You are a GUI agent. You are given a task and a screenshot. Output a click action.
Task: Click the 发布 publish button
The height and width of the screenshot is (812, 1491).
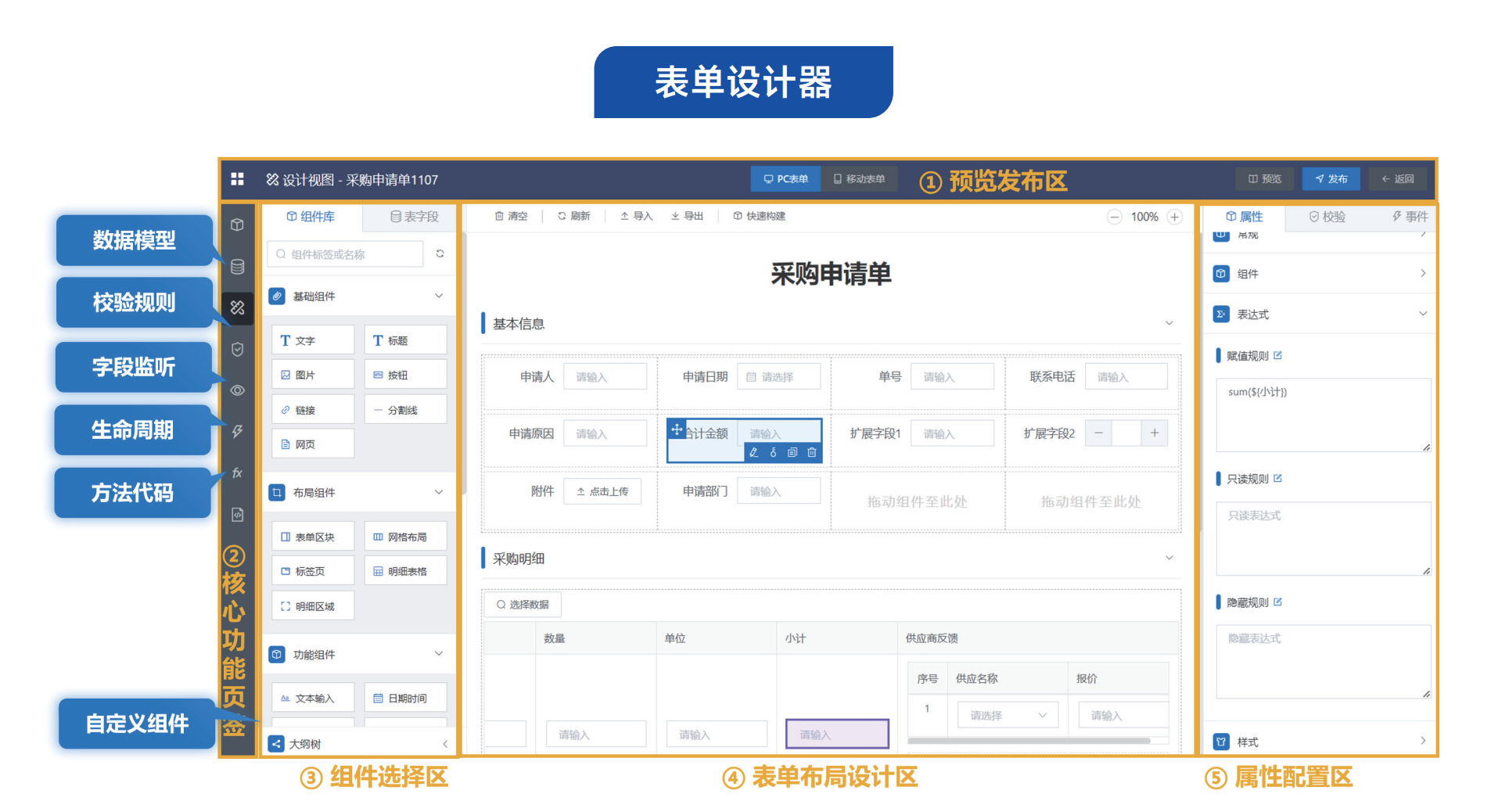1331,179
